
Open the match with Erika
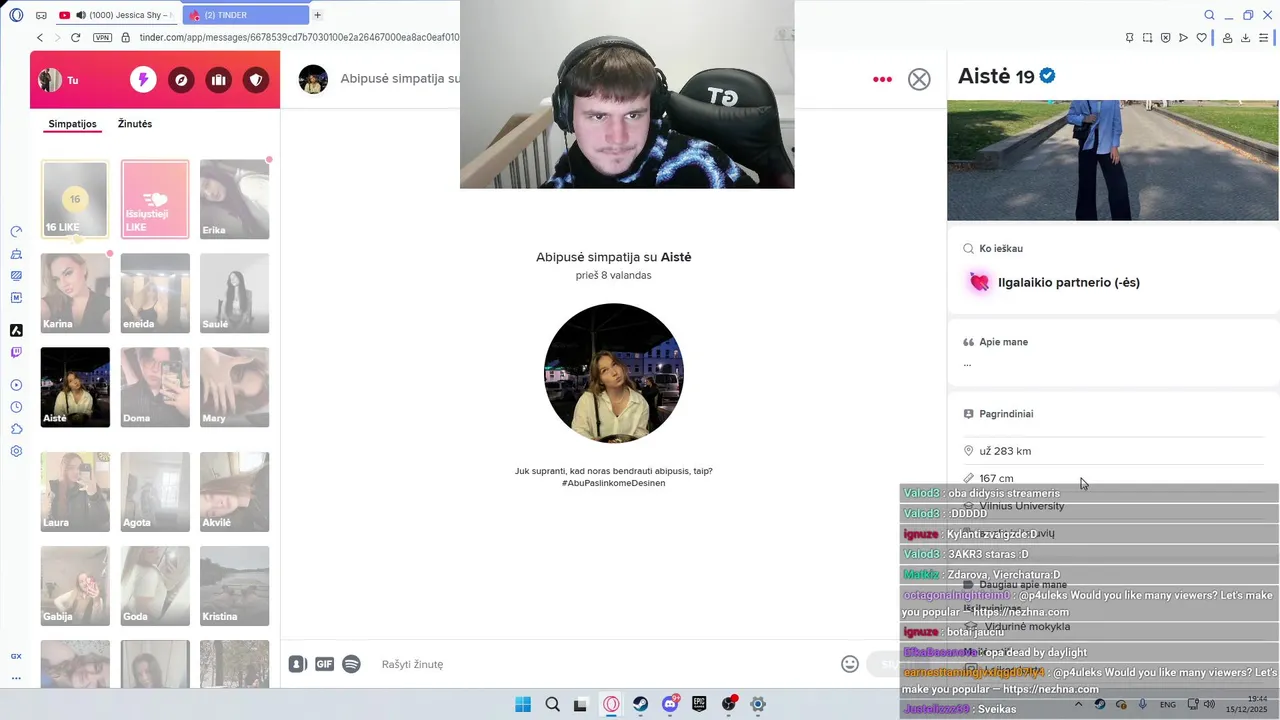pyautogui.click(x=234, y=199)
